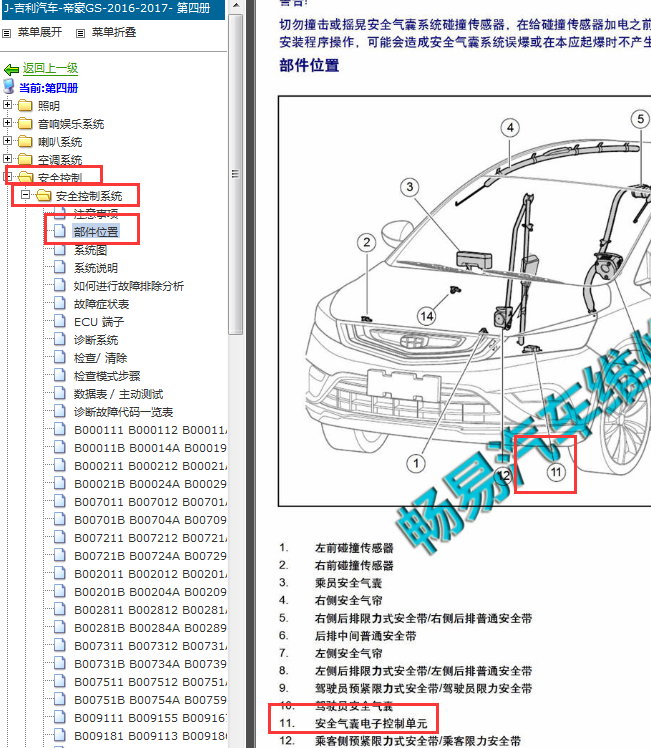Open fault code B00021B B00024A entry
651x748 pixels.
click(x=150, y=484)
